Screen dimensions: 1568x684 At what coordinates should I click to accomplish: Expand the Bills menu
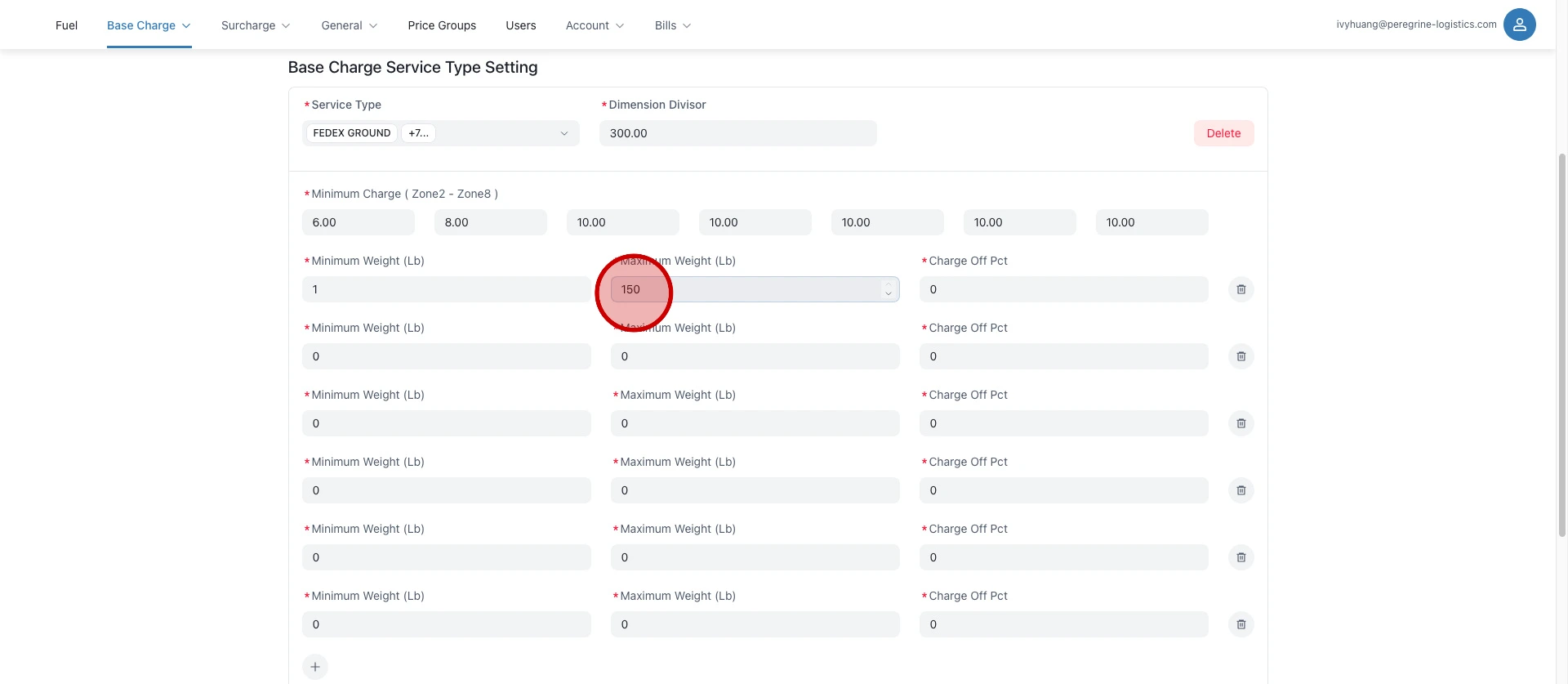pos(672,25)
